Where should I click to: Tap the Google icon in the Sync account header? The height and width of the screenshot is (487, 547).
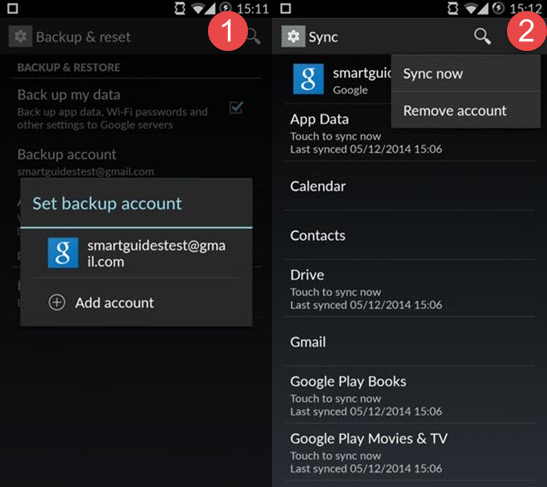click(x=308, y=79)
